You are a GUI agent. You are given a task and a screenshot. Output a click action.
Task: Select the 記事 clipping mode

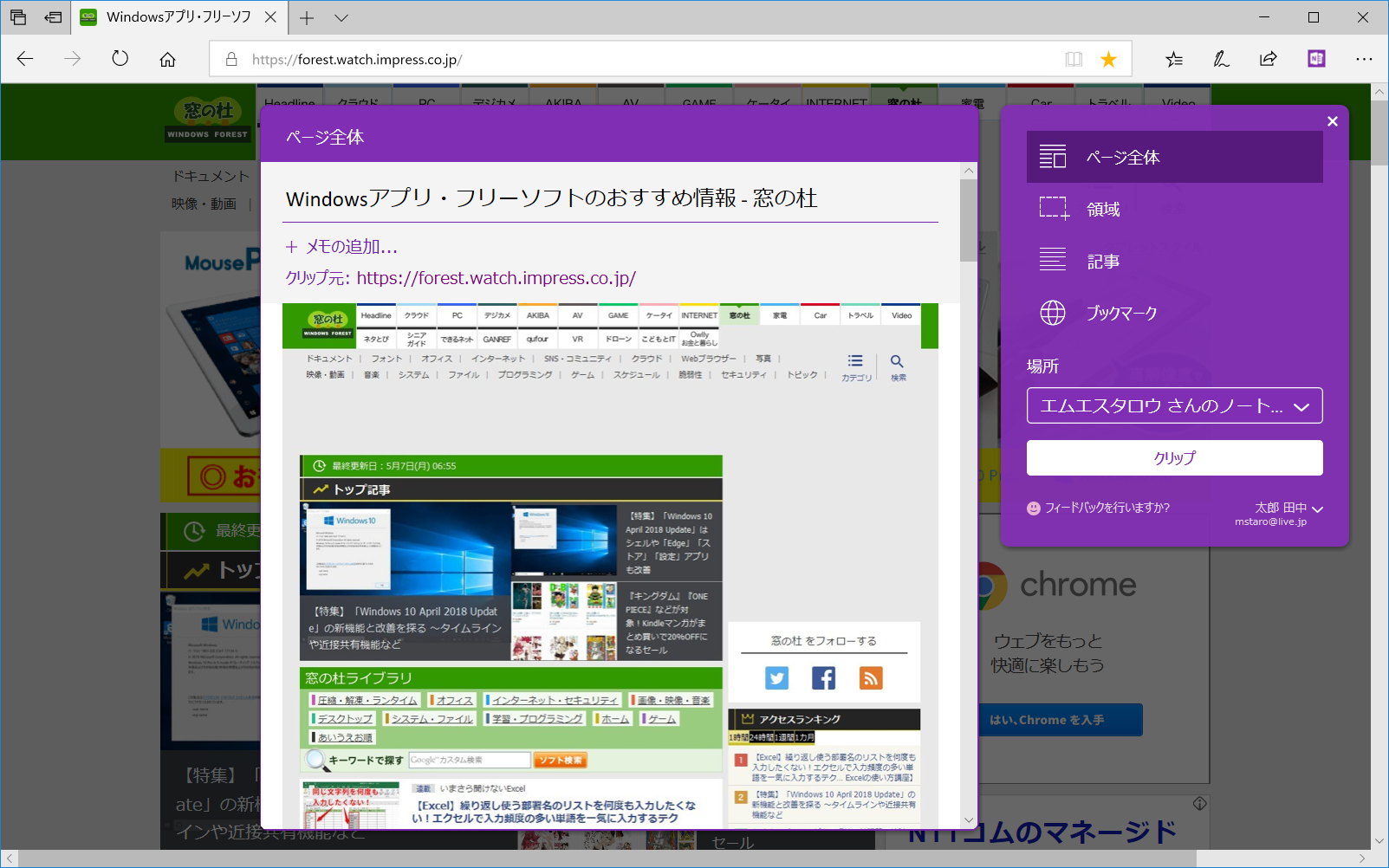click(1053, 261)
